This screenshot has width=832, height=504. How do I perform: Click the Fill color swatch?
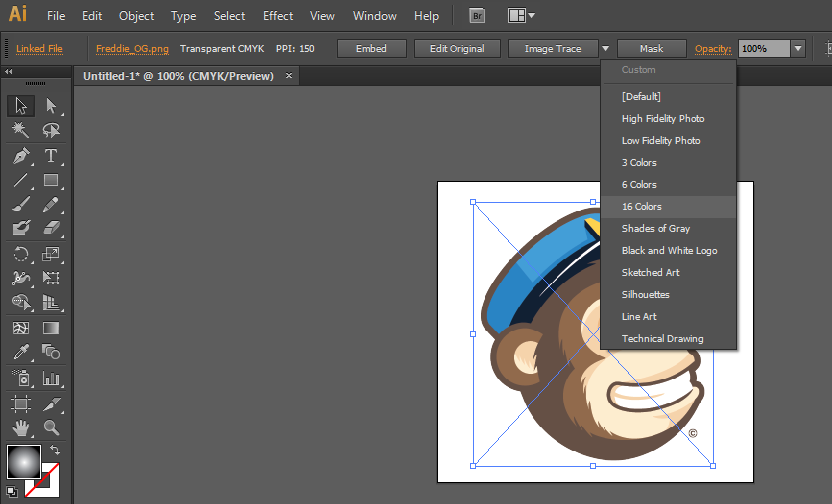point(24,461)
